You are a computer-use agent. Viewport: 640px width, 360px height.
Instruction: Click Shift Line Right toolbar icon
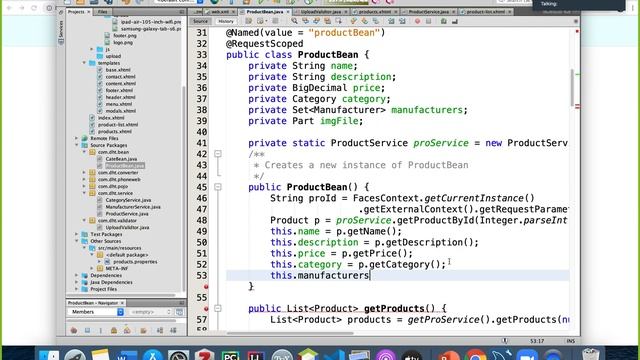click(x=402, y=21)
